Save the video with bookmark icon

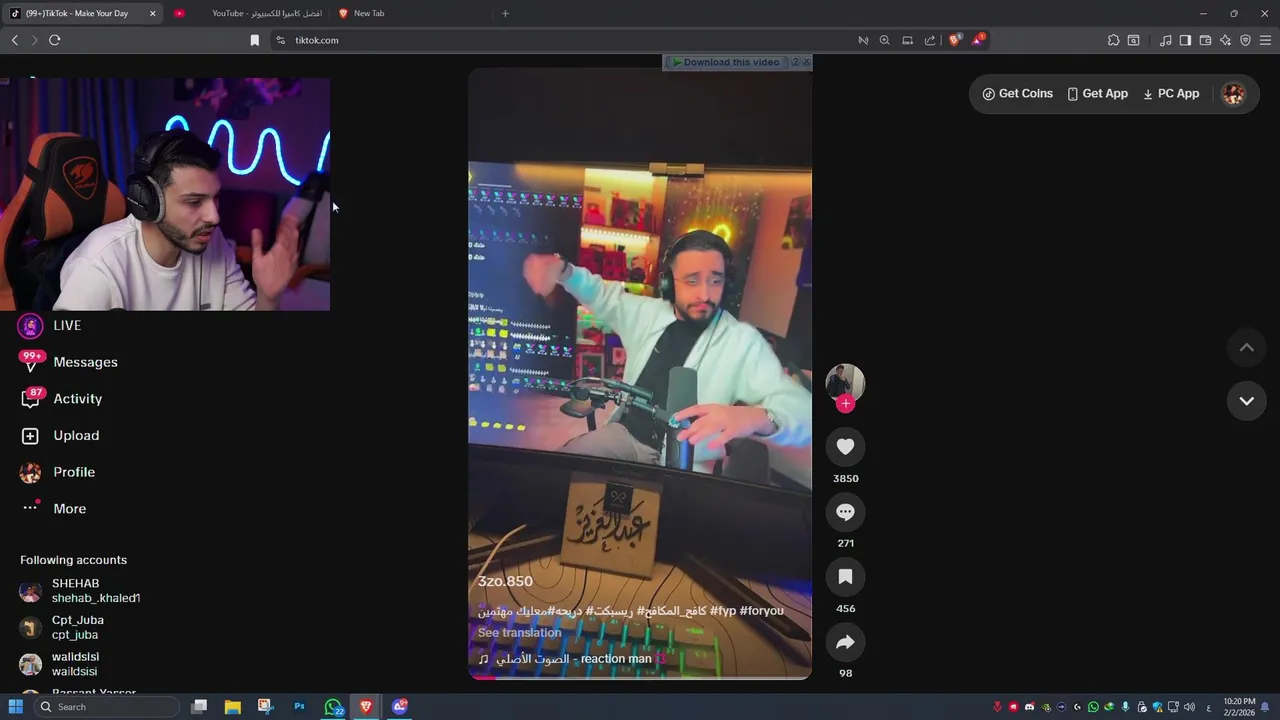(845, 577)
